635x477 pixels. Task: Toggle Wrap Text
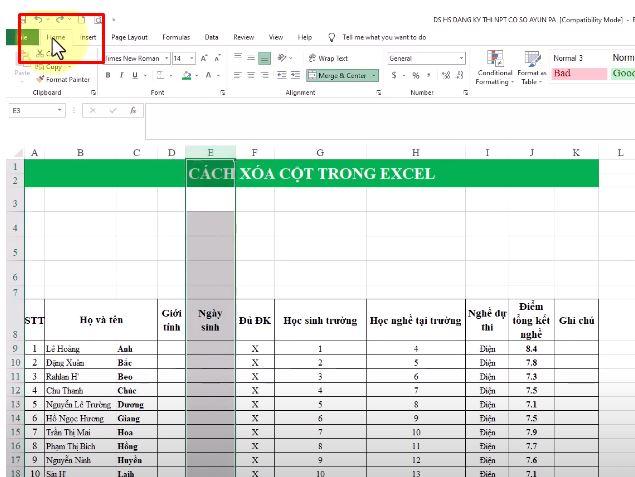click(328, 58)
